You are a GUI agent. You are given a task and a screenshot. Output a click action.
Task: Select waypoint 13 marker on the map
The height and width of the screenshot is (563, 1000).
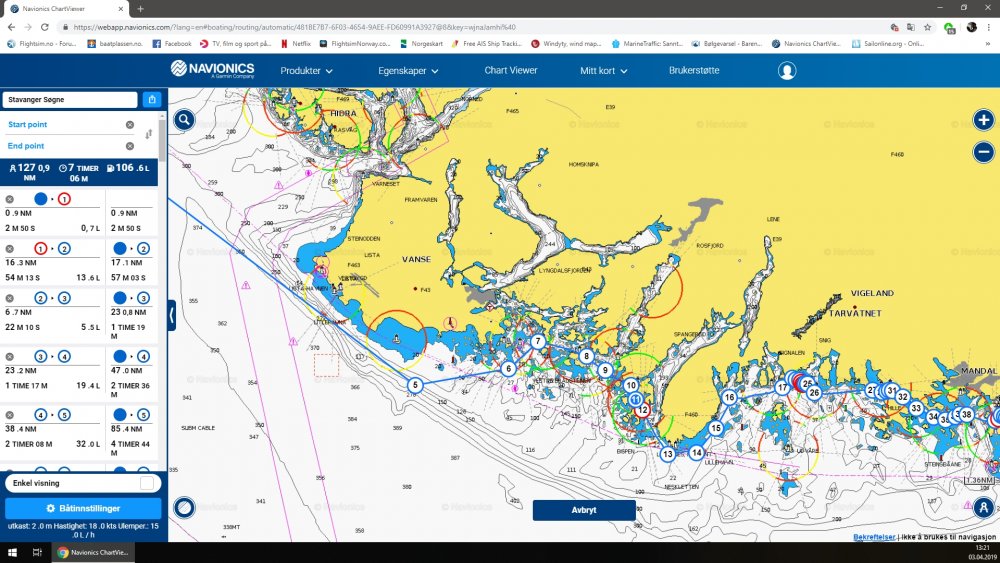[x=667, y=454]
